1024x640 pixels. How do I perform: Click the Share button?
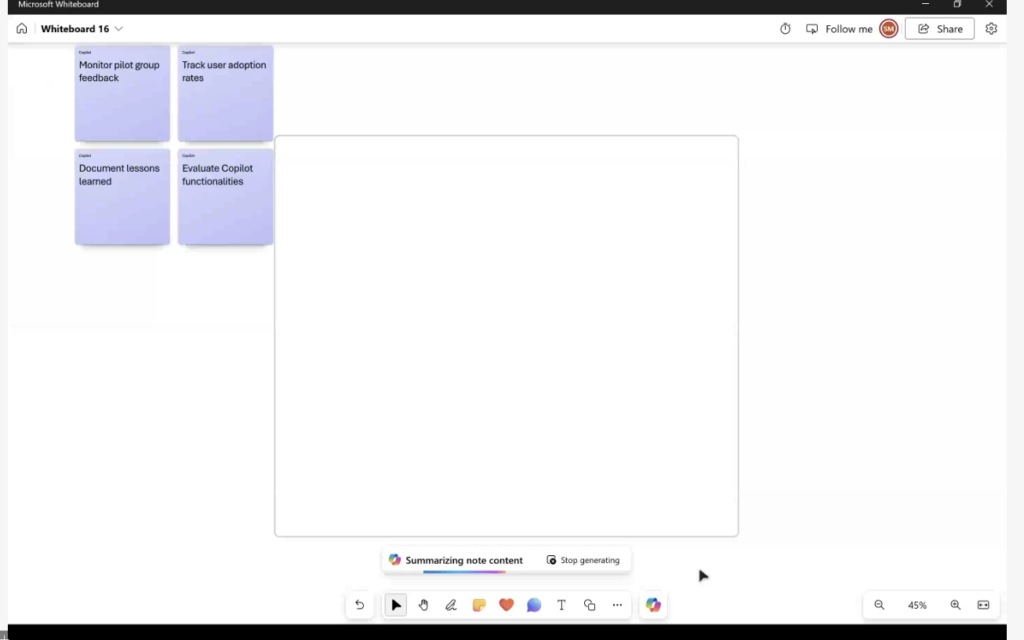pyautogui.click(x=940, y=29)
